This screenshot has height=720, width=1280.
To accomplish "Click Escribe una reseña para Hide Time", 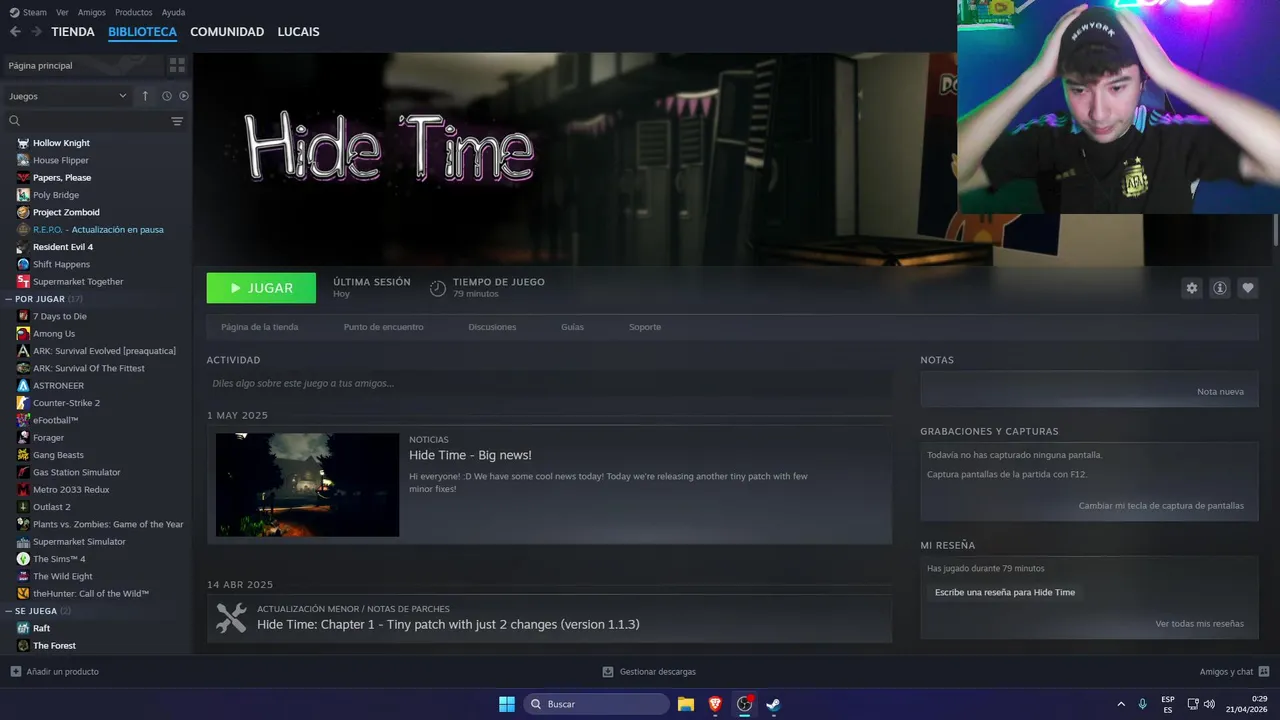I will tap(1005, 593).
